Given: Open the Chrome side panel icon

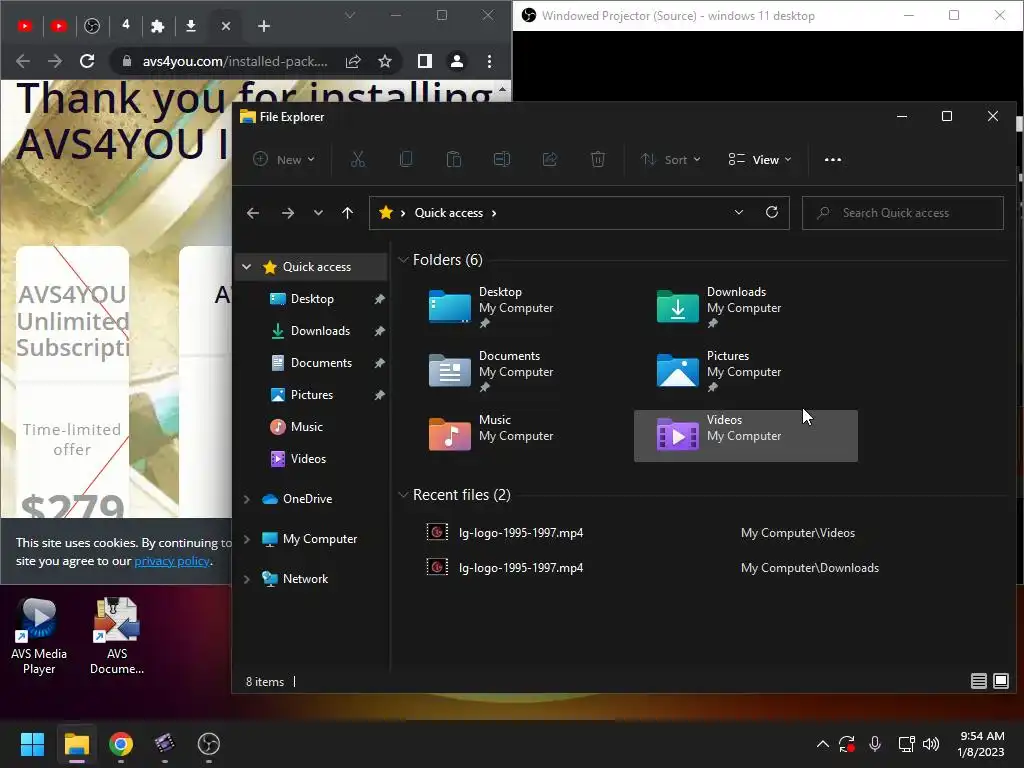Looking at the screenshot, I should point(424,61).
